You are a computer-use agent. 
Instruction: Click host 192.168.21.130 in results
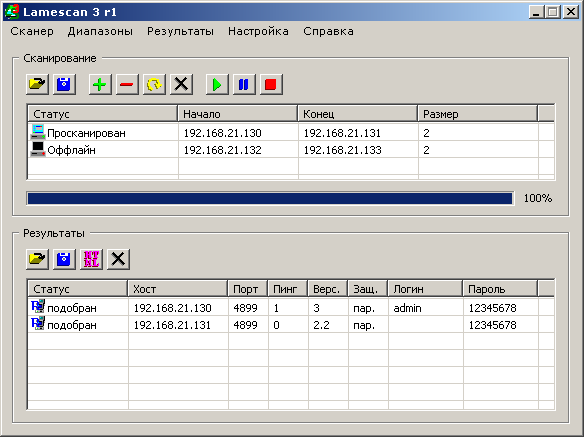172,308
